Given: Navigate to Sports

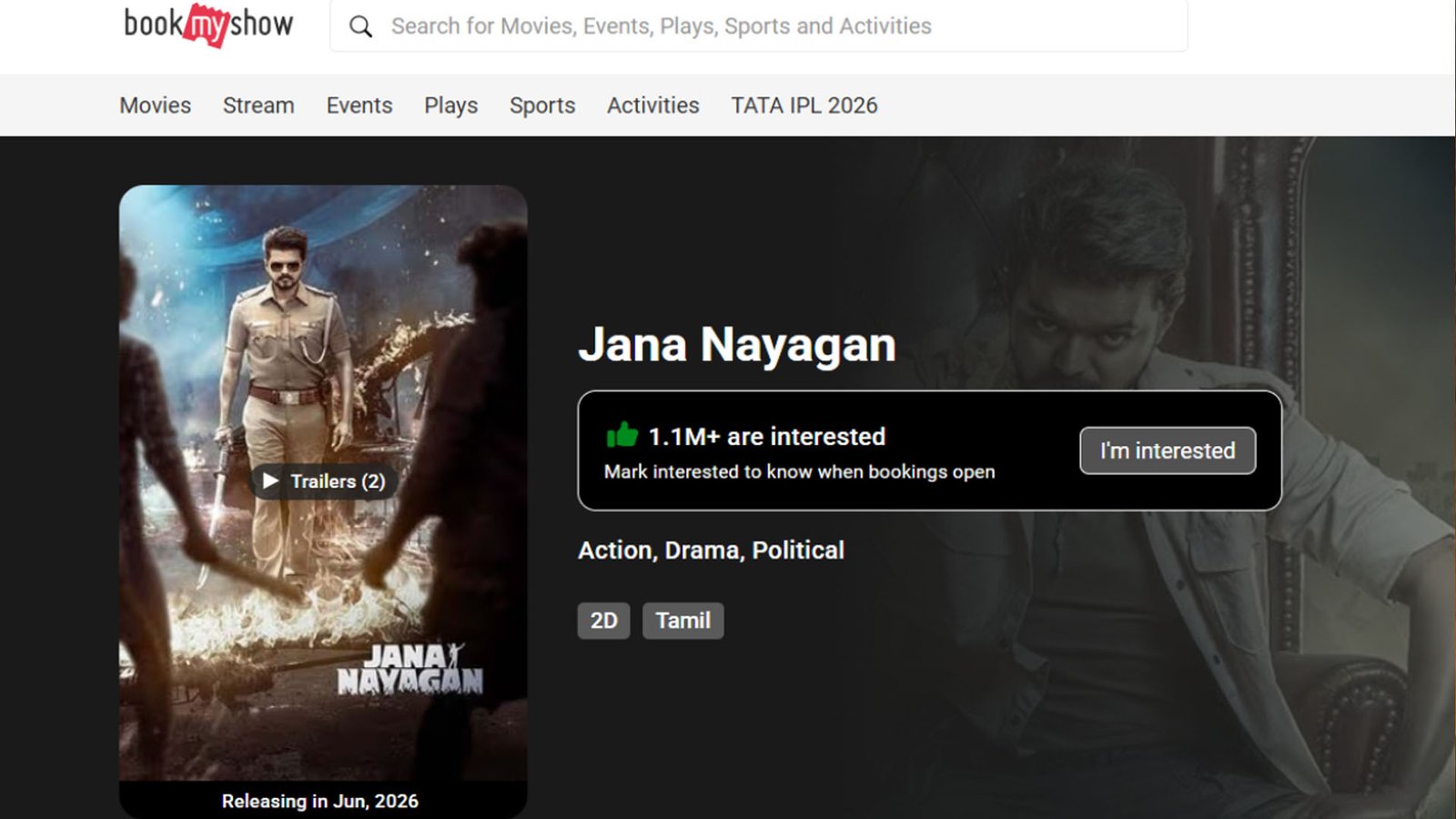Looking at the screenshot, I should pos(542,106).
